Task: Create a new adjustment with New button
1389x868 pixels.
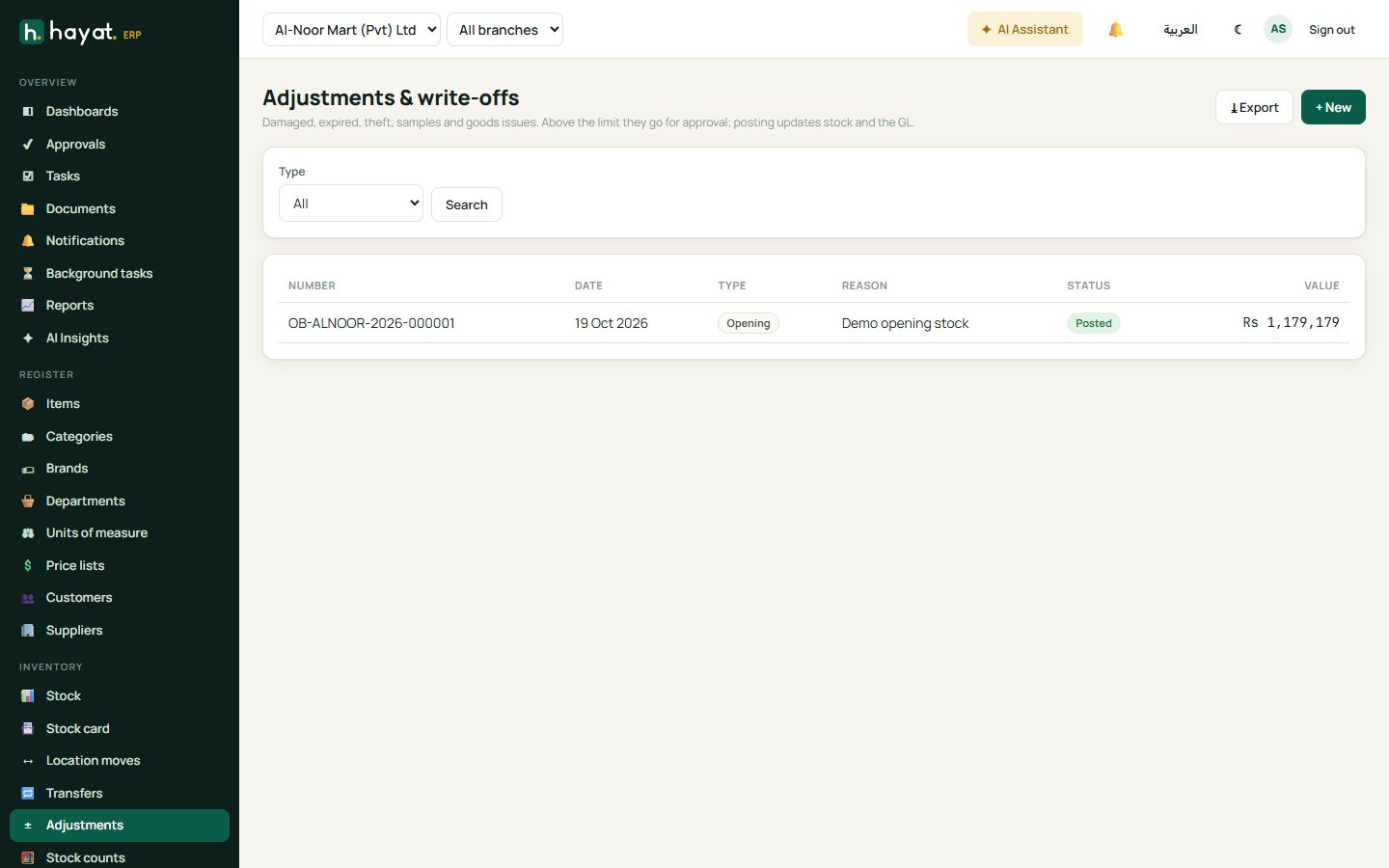Action: [1333, 107]
